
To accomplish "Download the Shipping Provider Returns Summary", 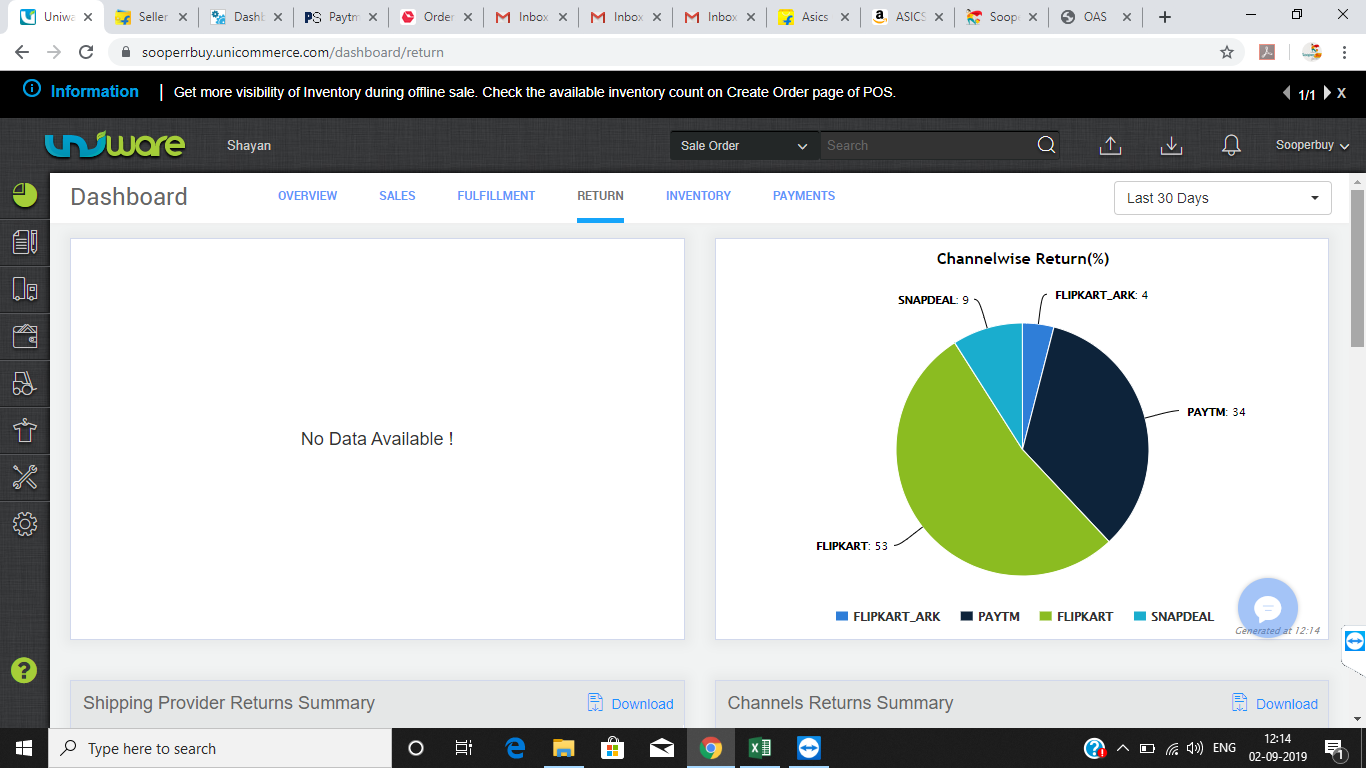I will [x=631, y=704].
